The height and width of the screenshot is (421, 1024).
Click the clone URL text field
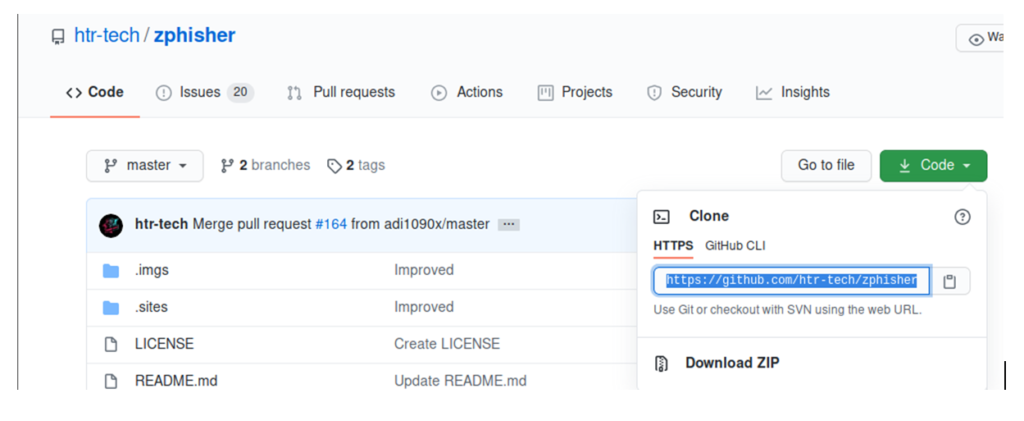pos(791,281)
